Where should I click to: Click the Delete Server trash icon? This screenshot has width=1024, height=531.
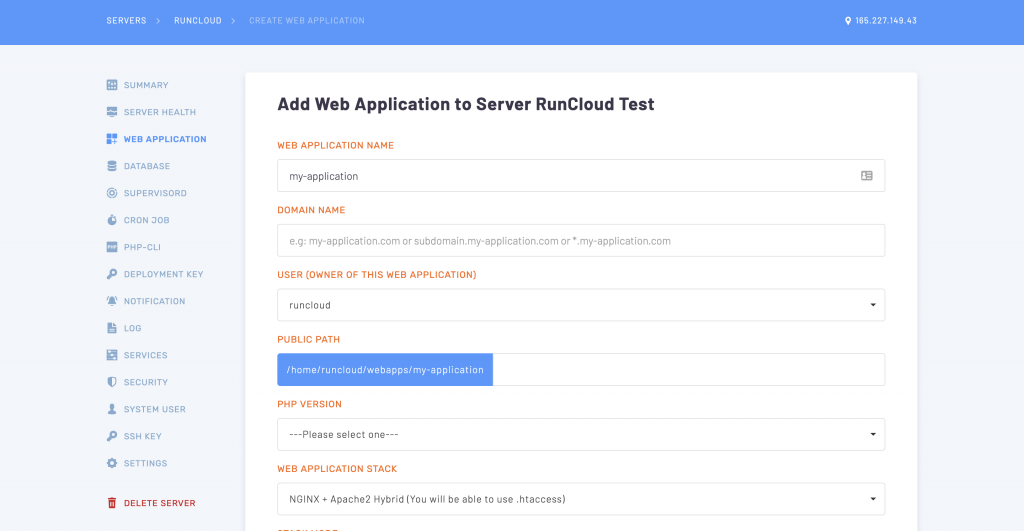coord(112,503)
